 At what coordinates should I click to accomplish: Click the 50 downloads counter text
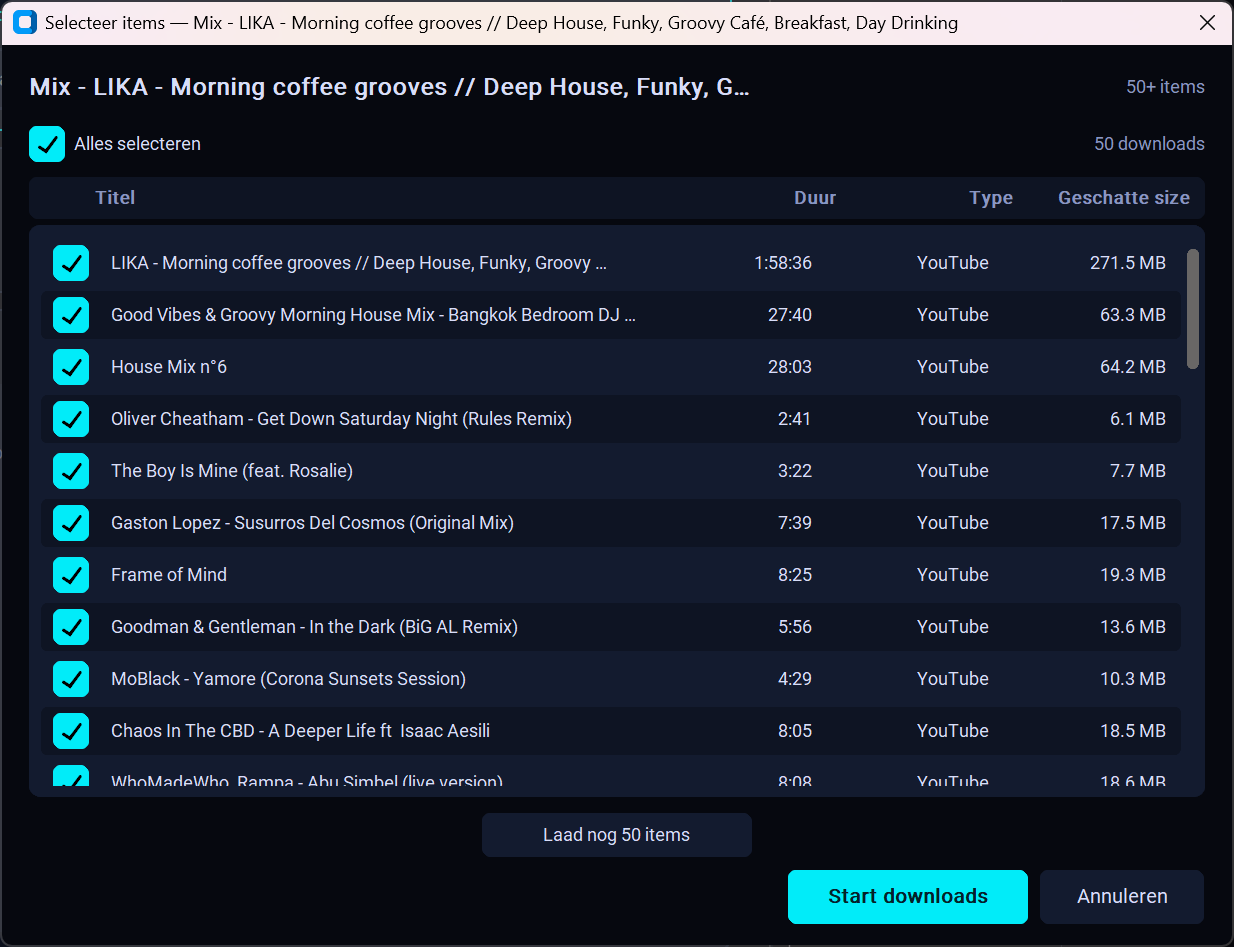click(1149, 144)
